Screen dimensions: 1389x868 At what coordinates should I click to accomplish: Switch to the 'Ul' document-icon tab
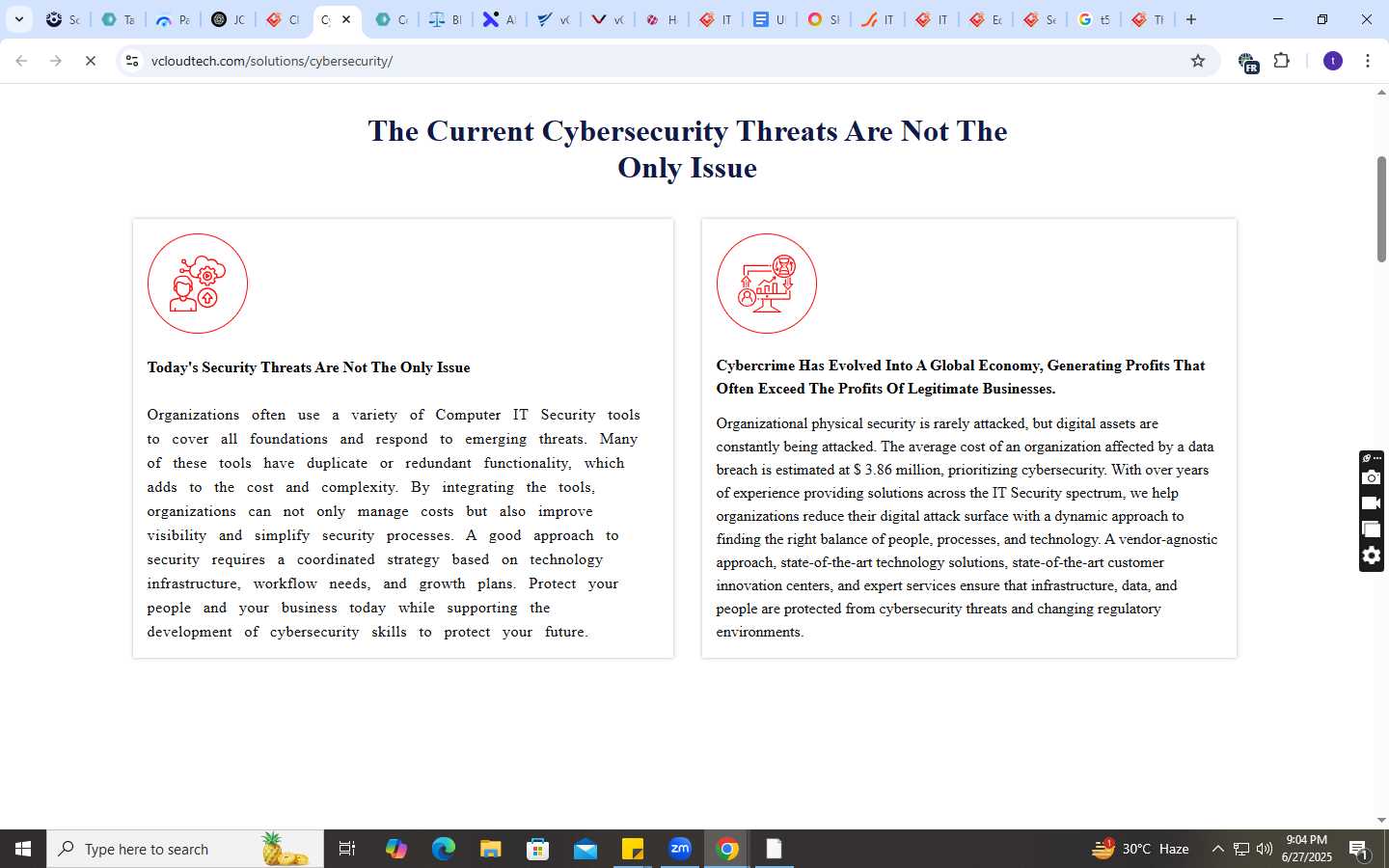click(770, 19)
